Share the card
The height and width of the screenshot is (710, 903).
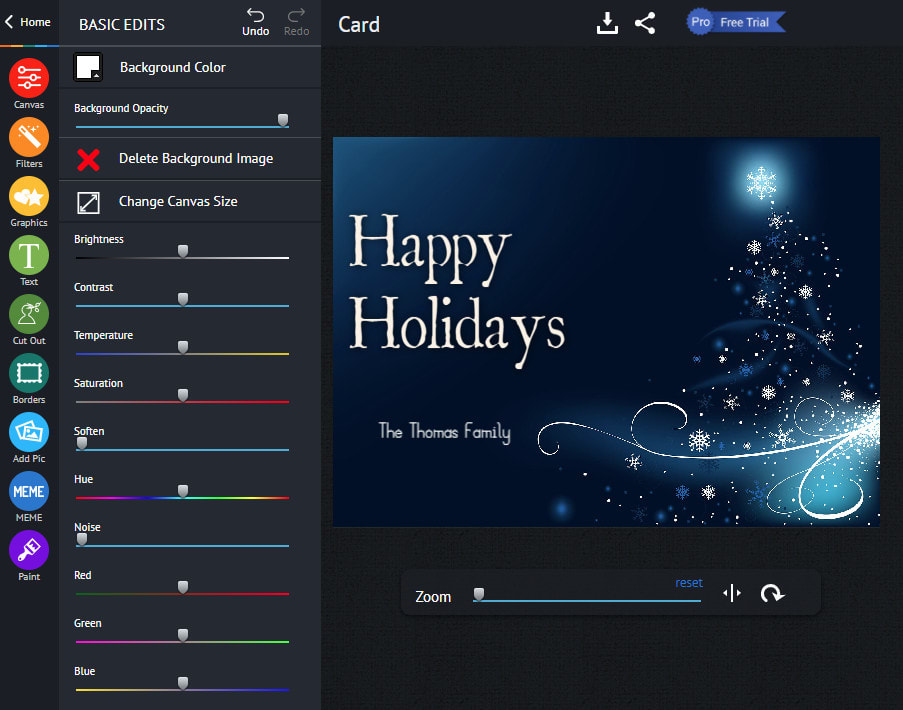coord(645,23)
